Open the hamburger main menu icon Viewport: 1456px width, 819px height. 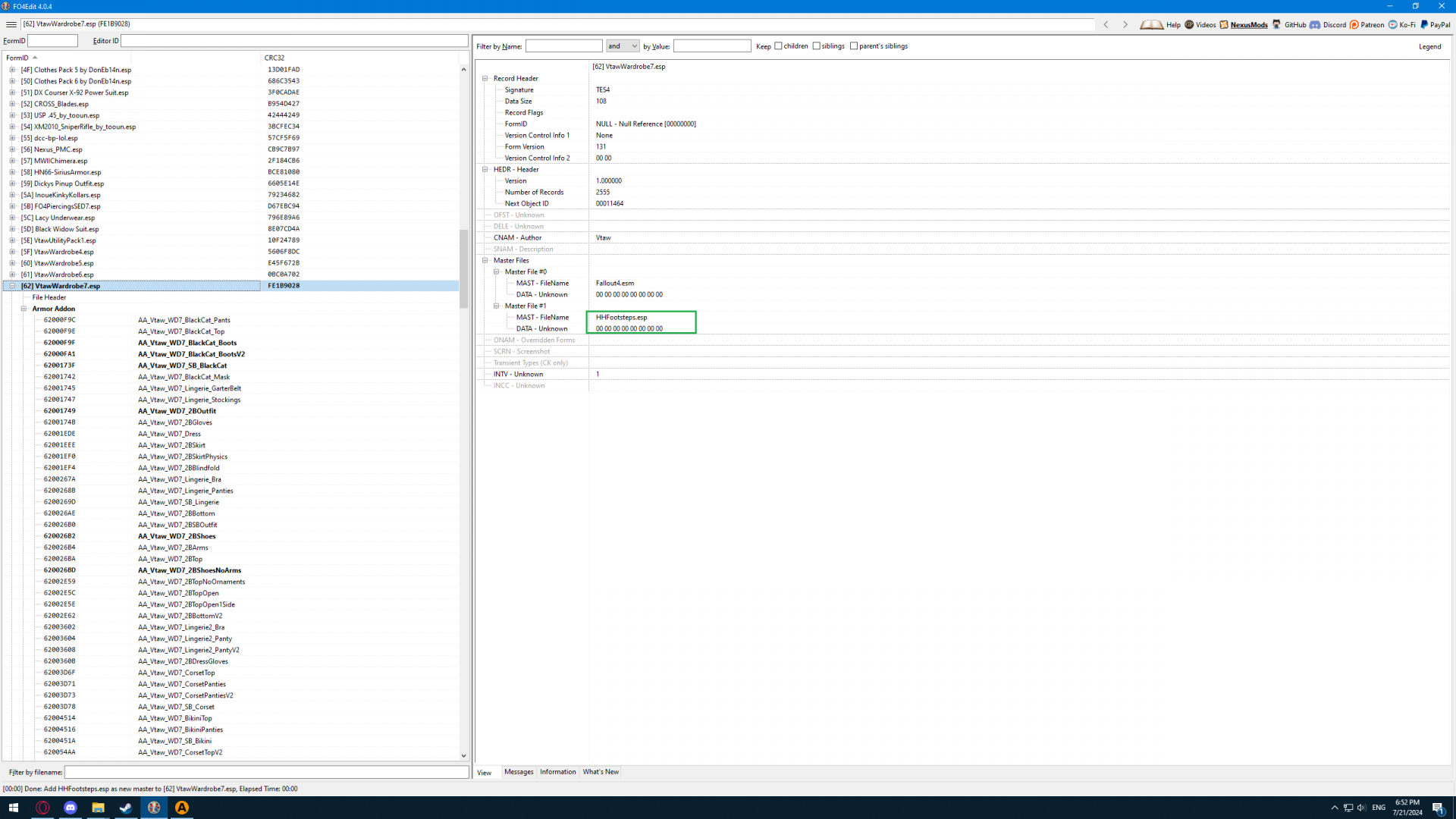pos(11,24)
